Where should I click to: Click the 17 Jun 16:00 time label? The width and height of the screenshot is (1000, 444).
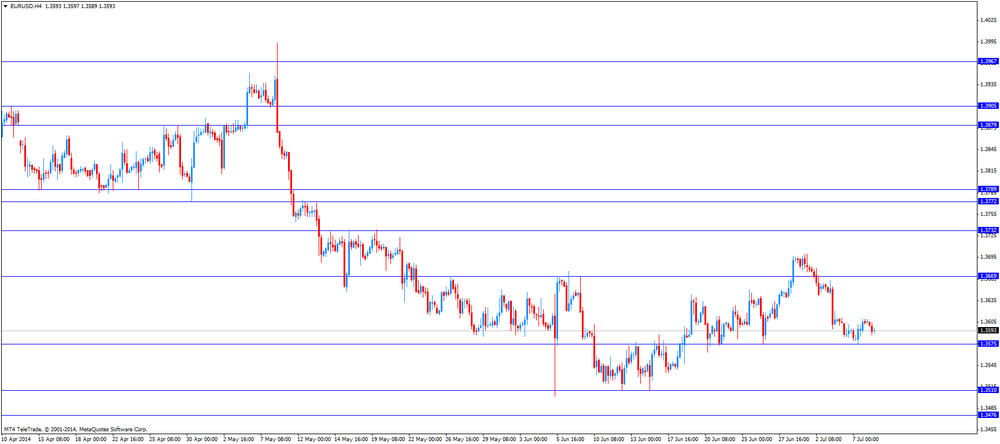[684, 440]
